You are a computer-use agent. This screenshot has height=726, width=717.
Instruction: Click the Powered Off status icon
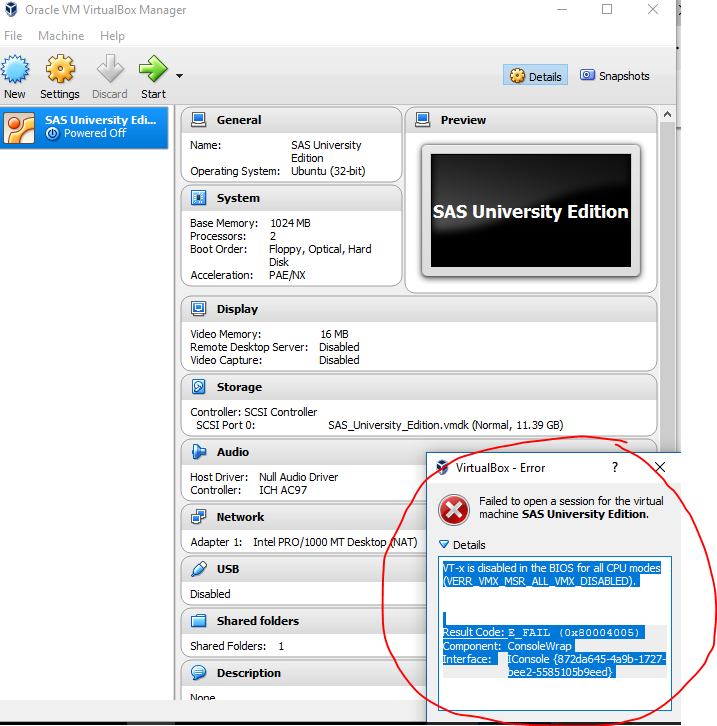pos(52,134)
